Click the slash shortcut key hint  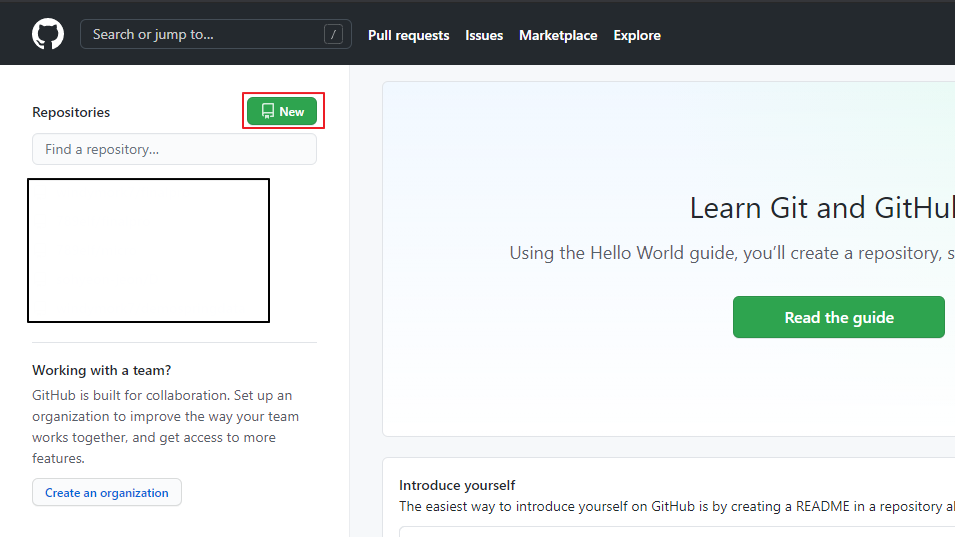point(333,35)
